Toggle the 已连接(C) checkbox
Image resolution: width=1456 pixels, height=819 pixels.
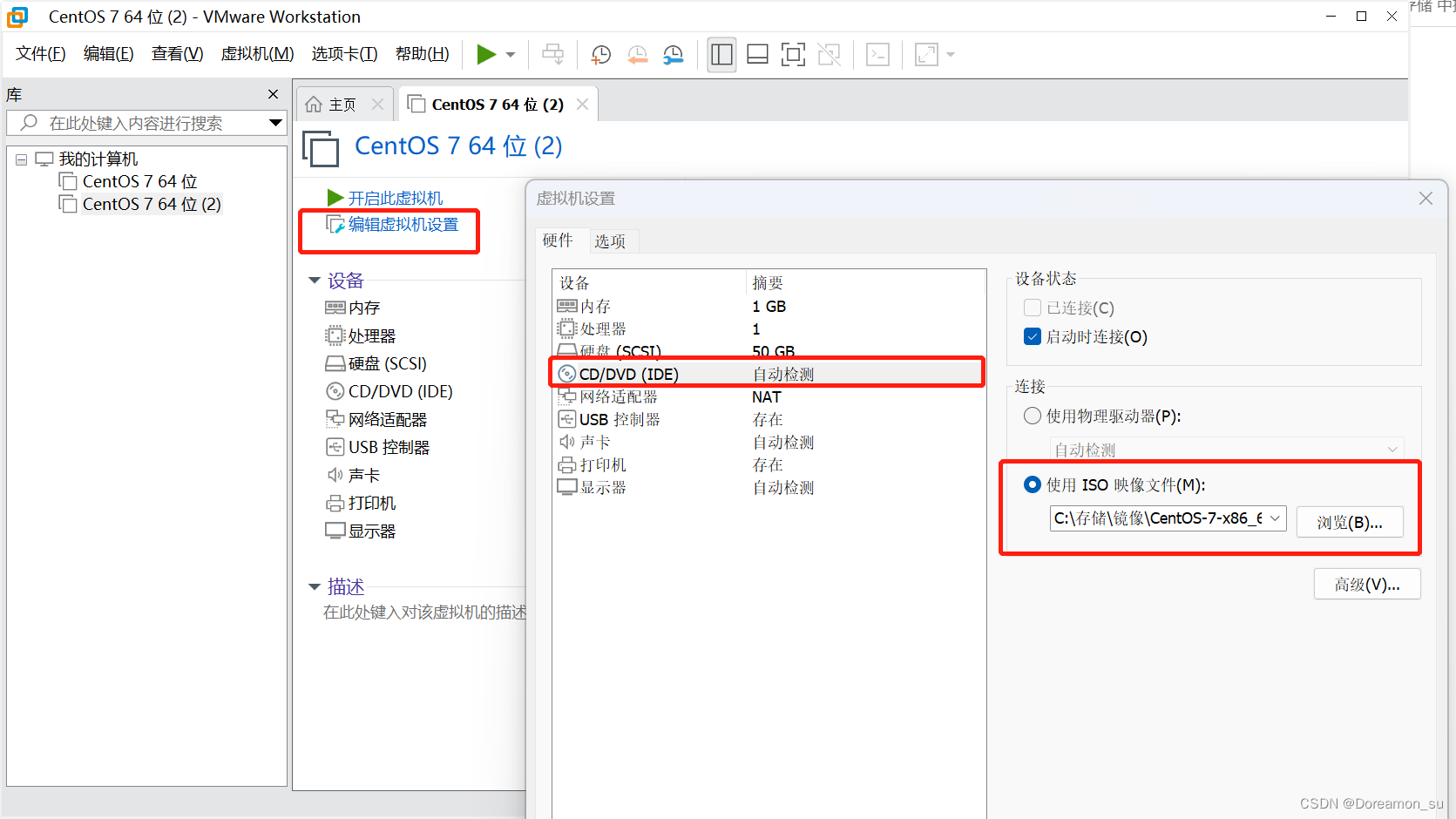(x=1033, y=308)
